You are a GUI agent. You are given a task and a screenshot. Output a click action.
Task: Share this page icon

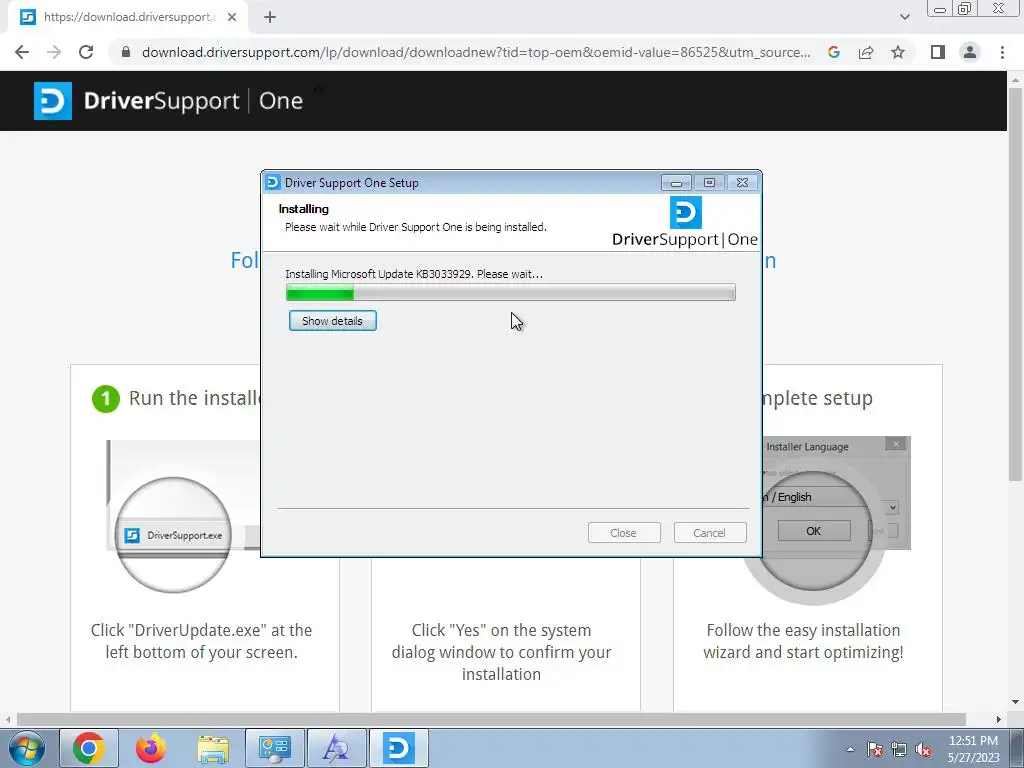(866, 52)
